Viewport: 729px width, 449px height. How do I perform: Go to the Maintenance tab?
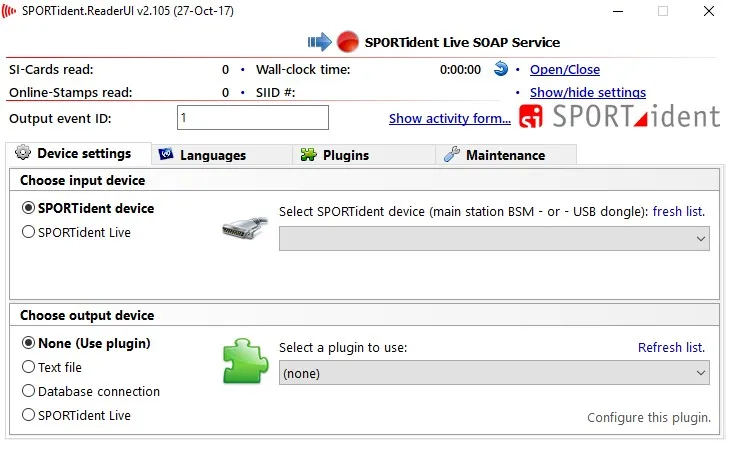[x=506, y=155]
